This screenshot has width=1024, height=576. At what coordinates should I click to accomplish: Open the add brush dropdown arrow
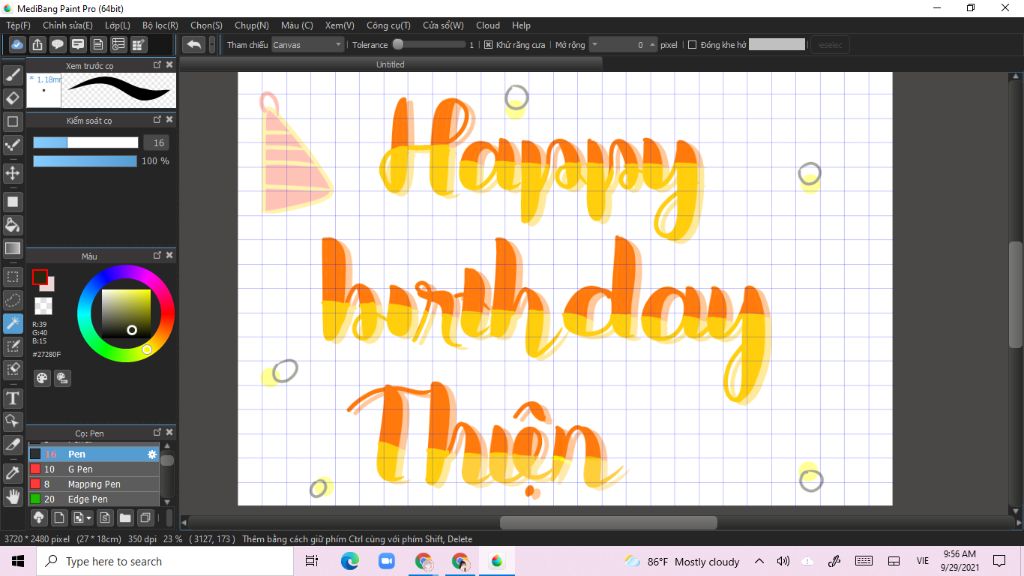(89, 519)
